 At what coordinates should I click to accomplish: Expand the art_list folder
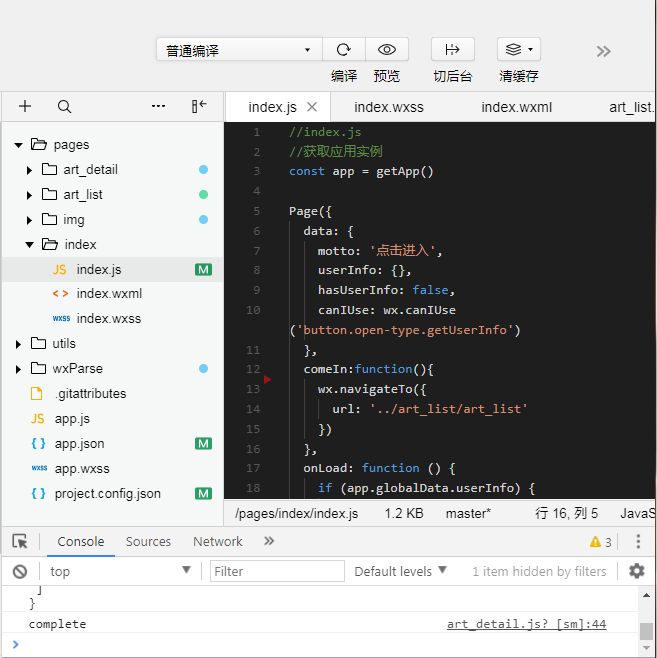(29, 195)
